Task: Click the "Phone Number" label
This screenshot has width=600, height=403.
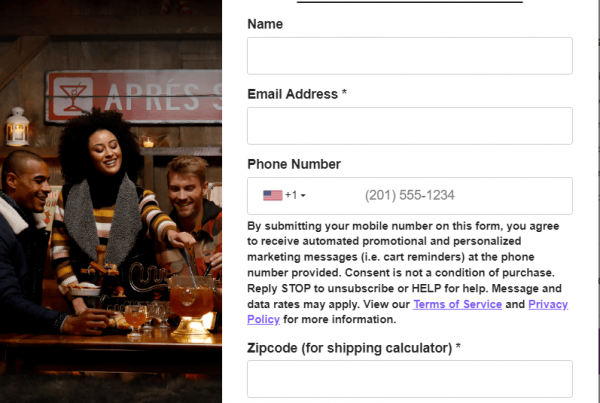Action: tap(294, 164)
